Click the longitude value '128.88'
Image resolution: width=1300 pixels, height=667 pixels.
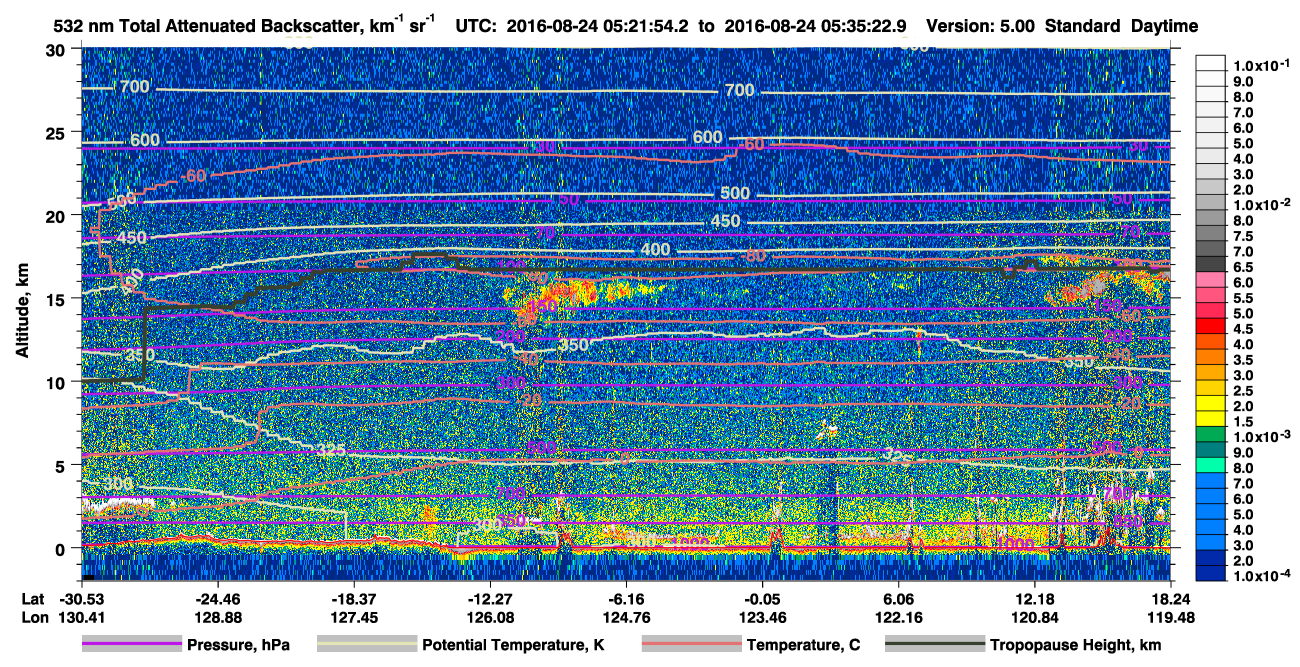pos(217,617)
